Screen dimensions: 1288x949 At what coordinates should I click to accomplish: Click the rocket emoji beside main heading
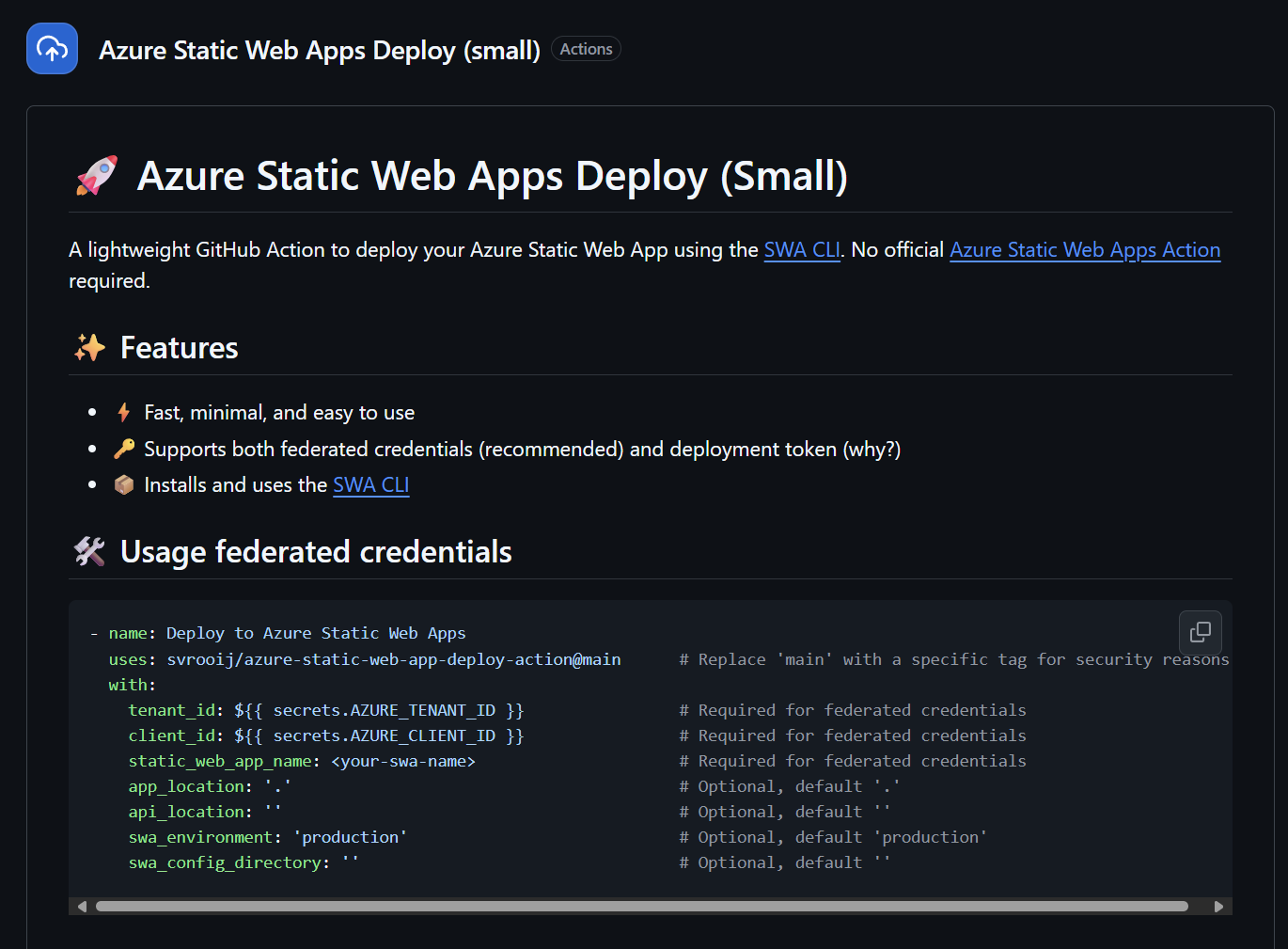[x=97, y=176]
